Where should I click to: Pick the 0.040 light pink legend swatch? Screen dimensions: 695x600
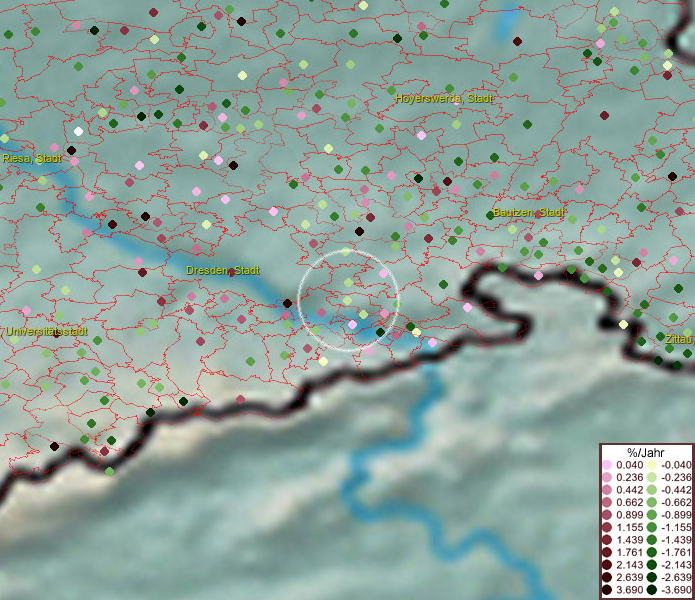click(607, 465)
